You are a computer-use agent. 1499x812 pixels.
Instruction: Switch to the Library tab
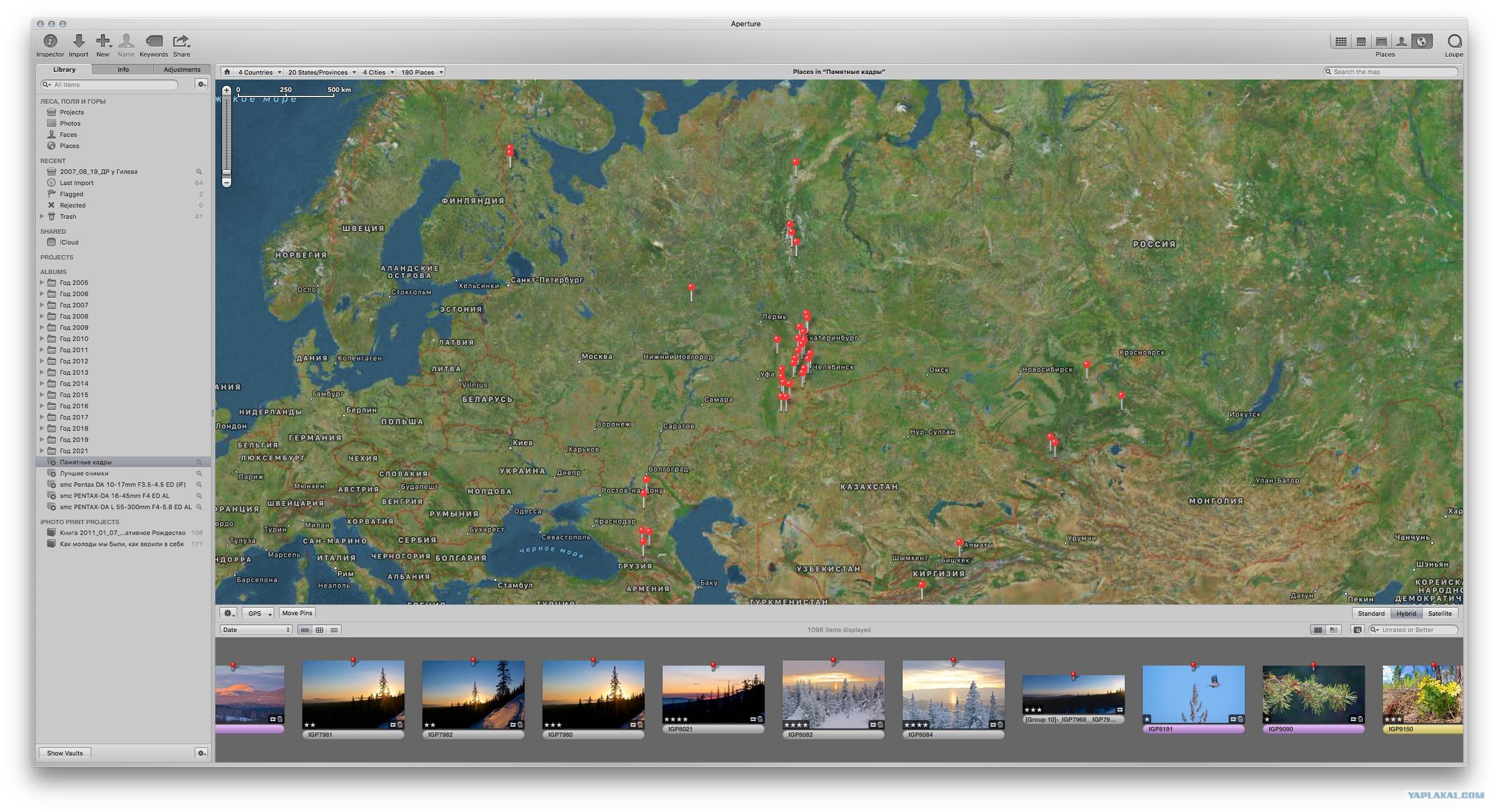pos(64,70)
